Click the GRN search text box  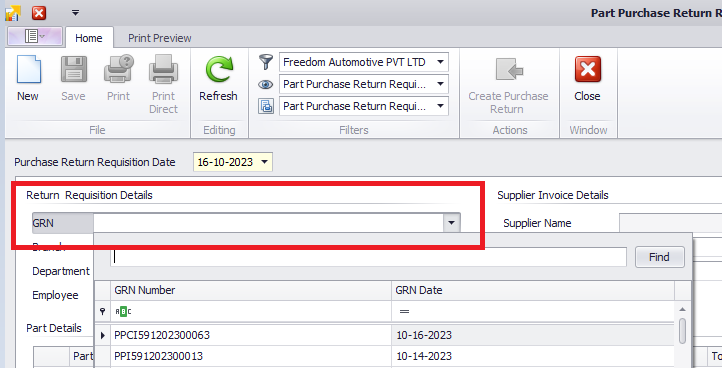click(x=368, y=257)
